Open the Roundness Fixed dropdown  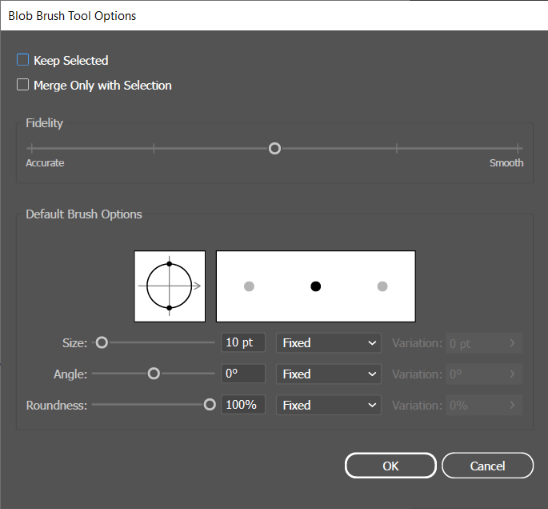tap(329, 405)
